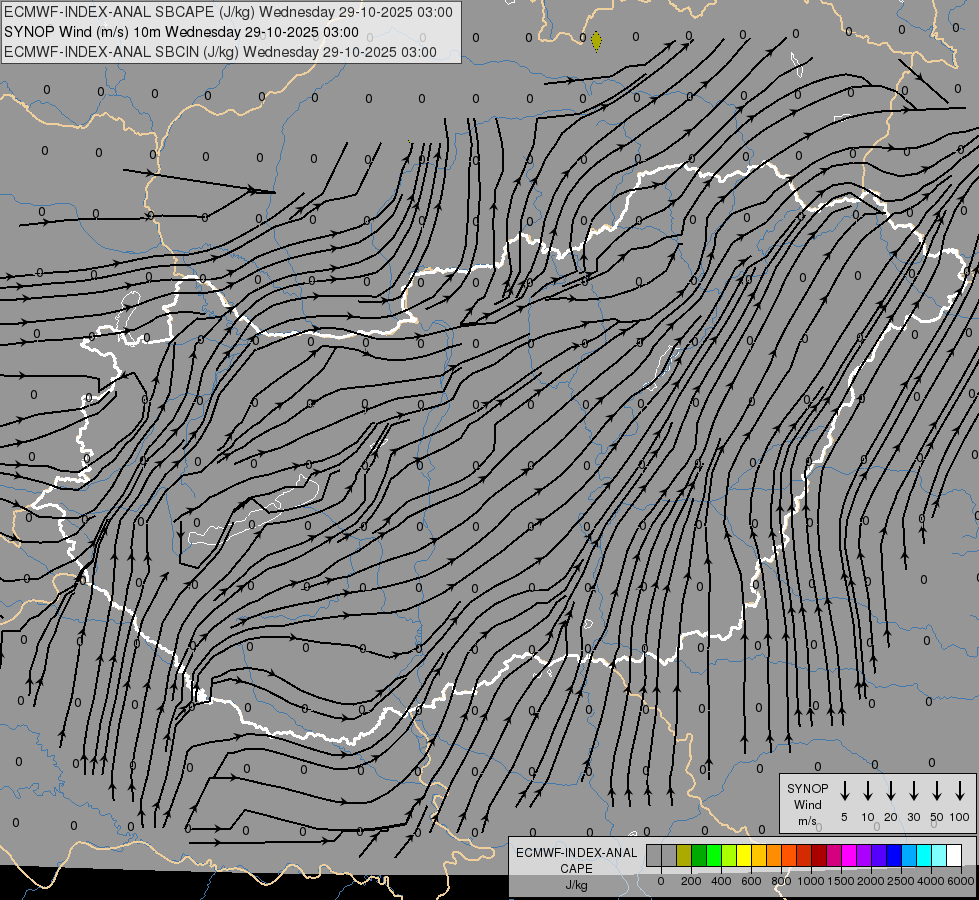
Task: Select the bright green CAPE swatch
Action: tap(714, 855)
